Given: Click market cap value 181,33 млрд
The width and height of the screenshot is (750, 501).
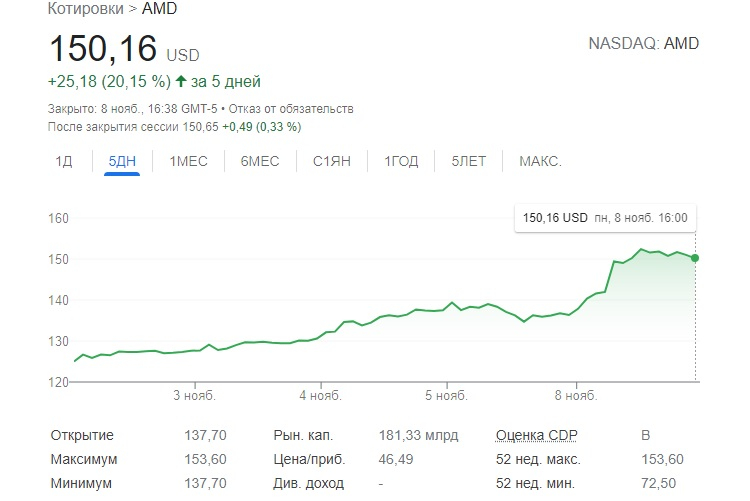Looking at the screenshot, I should tap(419, 435).
